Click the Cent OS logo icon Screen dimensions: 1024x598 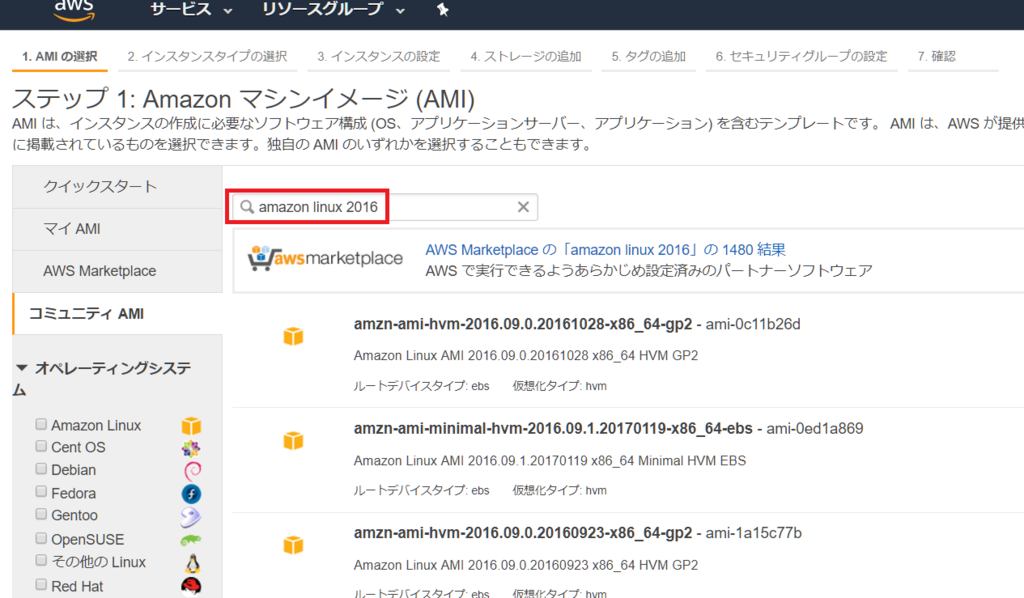[x=191, y=448]
